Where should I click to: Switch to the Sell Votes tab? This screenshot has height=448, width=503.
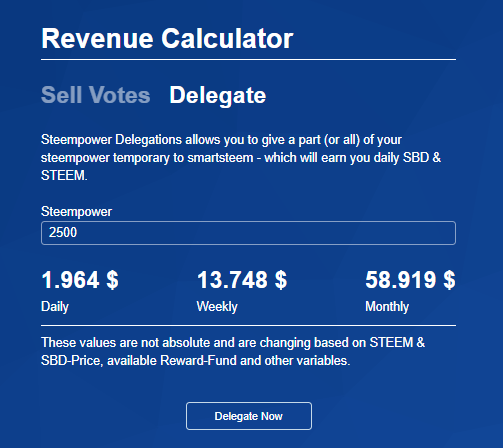tap(96, 95)
